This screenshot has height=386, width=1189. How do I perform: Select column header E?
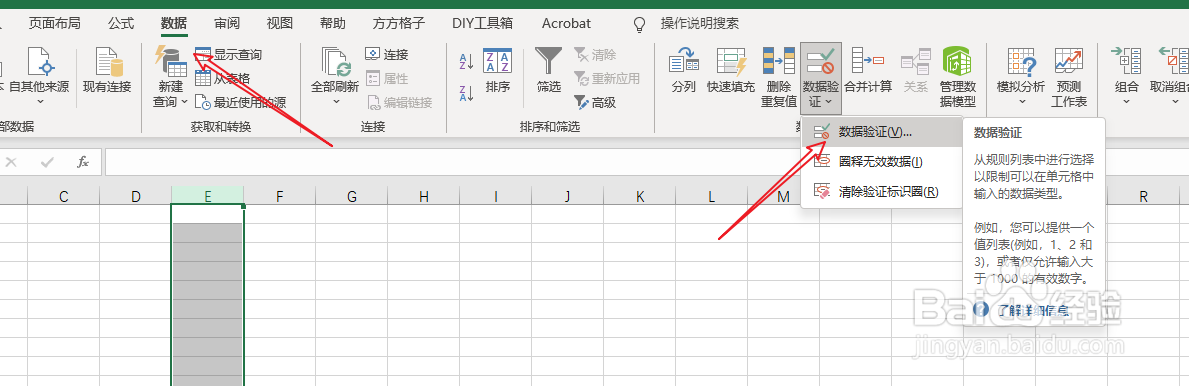[208, 196]
